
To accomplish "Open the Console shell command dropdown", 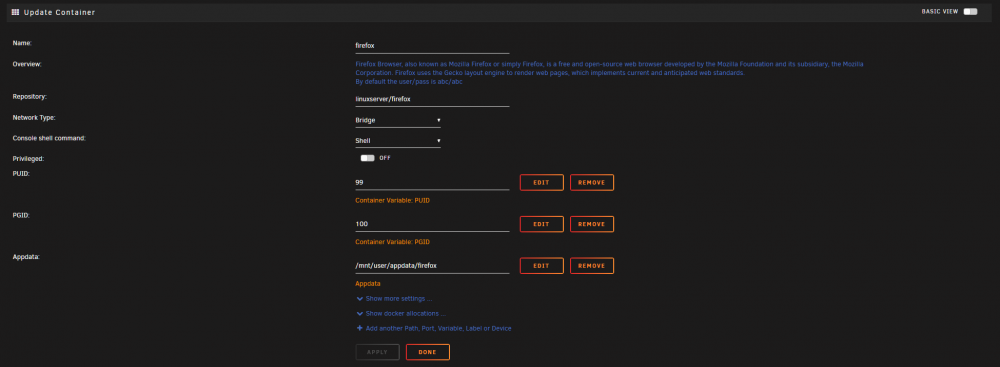I will 398,140.
